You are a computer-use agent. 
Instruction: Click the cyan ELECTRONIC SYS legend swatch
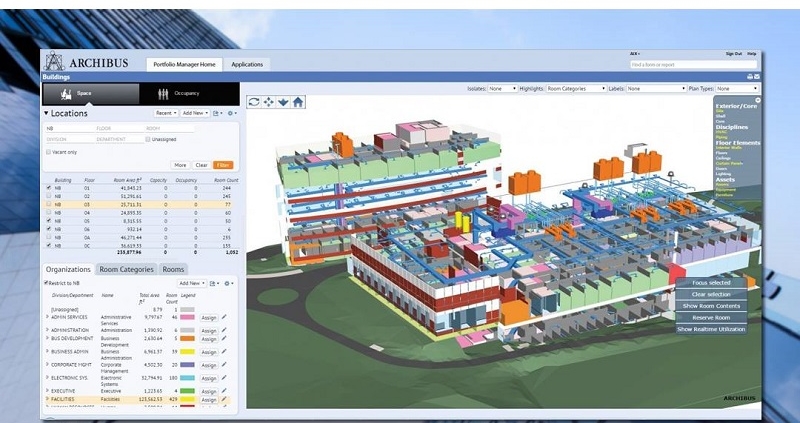(187, 378)
